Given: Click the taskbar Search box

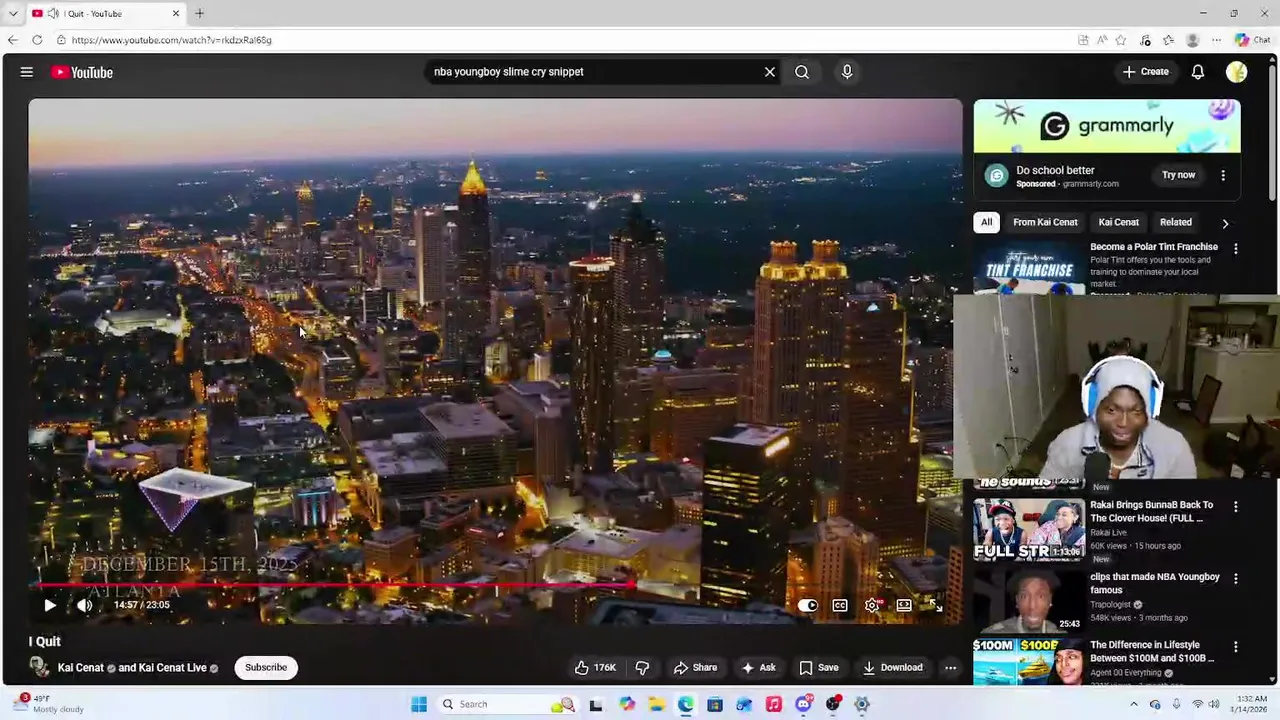Looking at the screenshot, I should (x=508, y=704).
